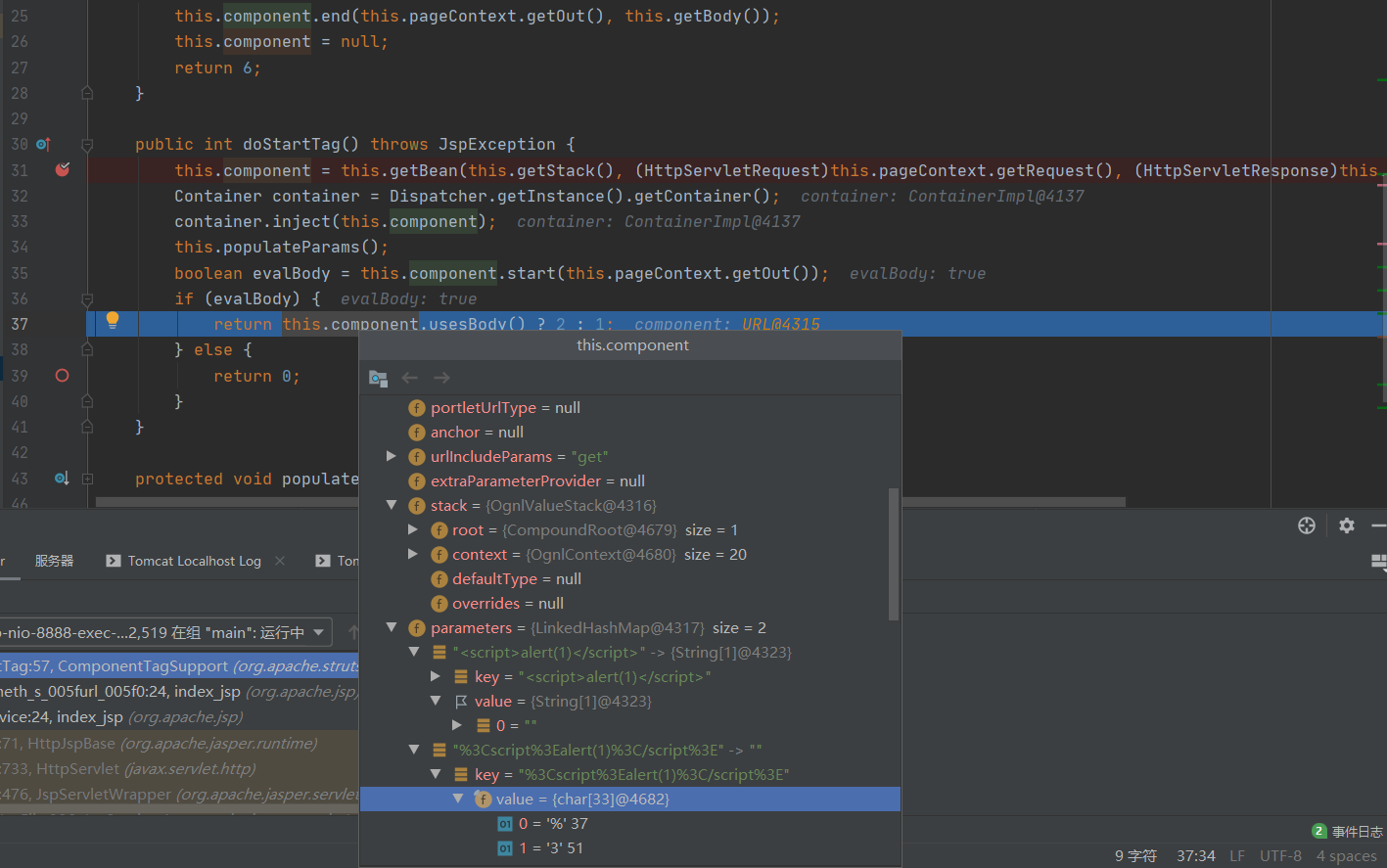
Task: Collapse the parameters LinkedHashMap node
Action: (x=392, y=627)
